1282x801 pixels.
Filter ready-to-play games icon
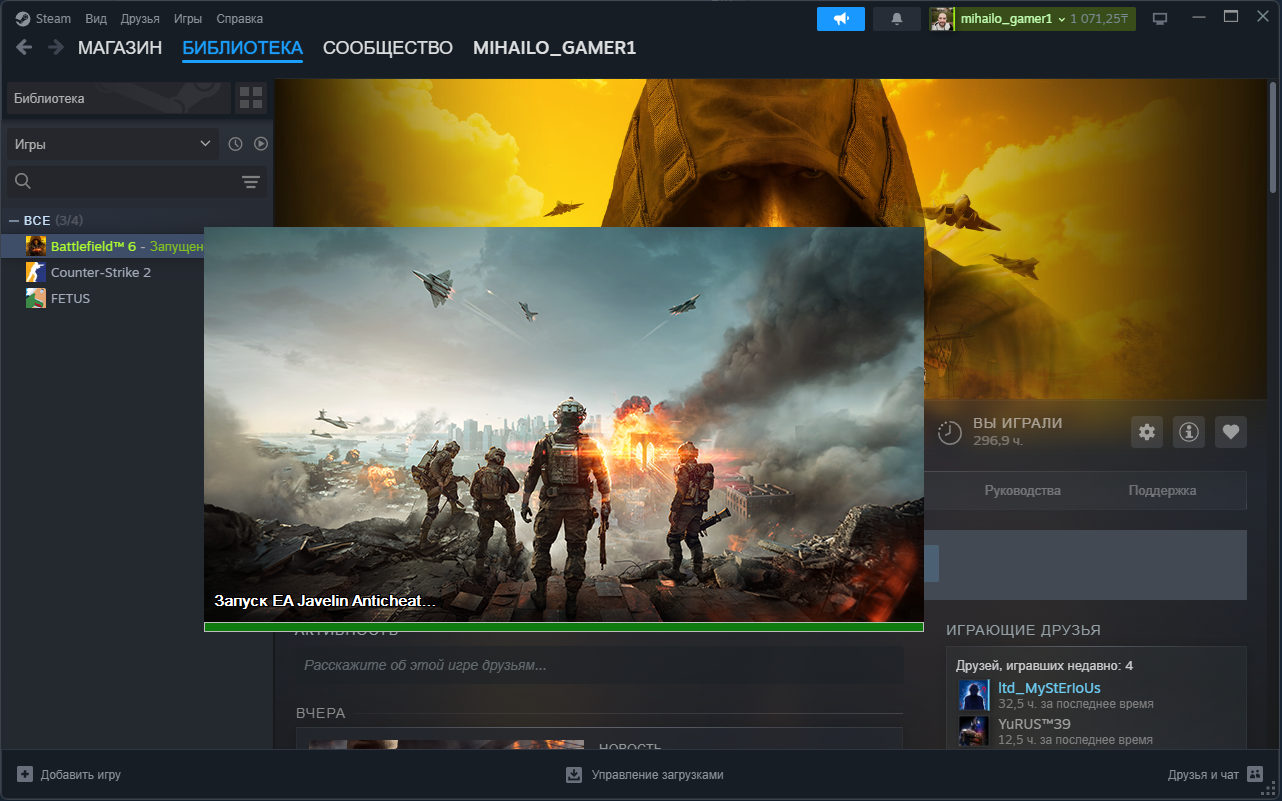261,144
